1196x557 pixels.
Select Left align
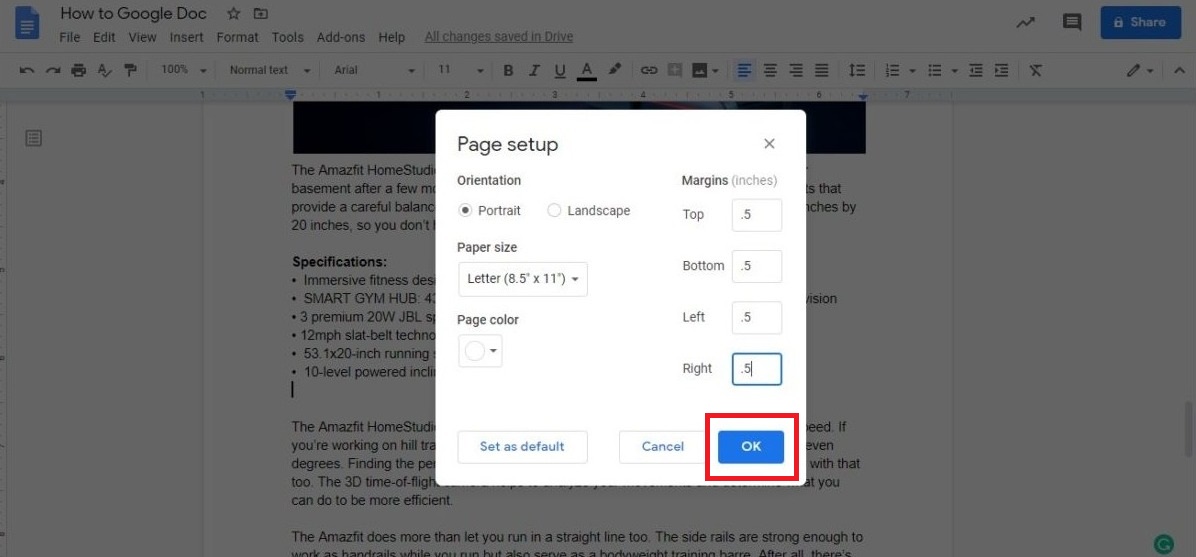pyautogui.click(x=744, y=70)
